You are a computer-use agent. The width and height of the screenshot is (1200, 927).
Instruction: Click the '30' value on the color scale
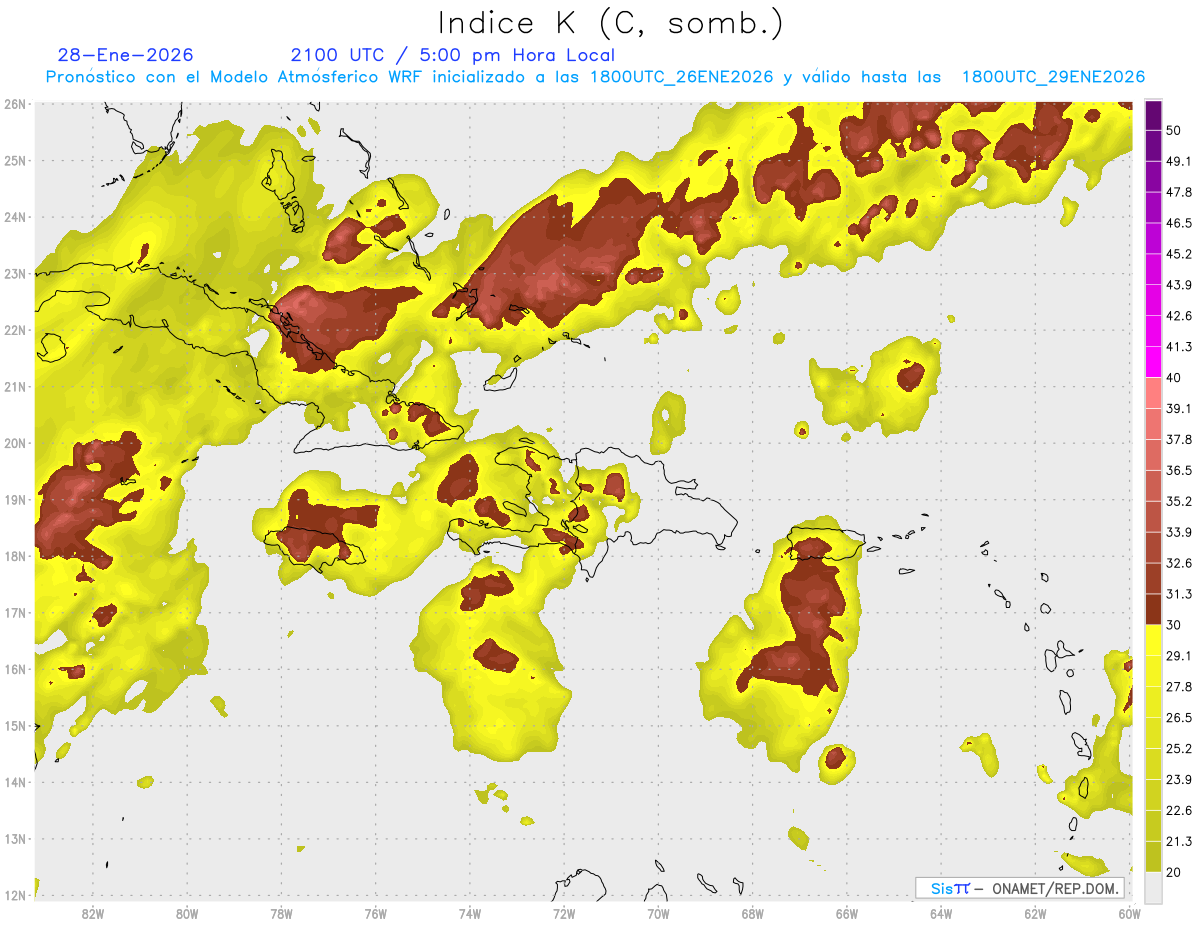click(1174, 625)
